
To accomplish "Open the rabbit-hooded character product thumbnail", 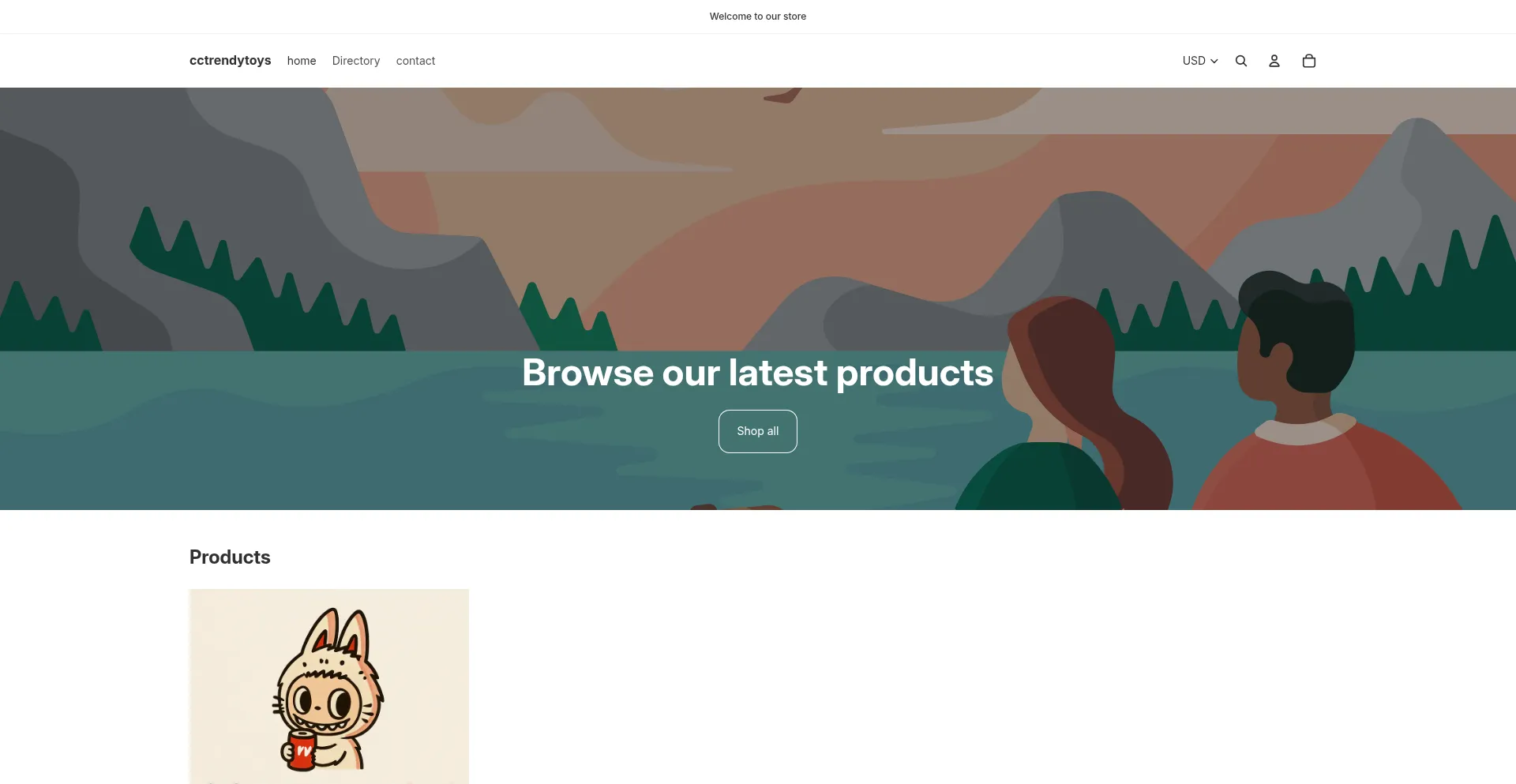I will pos(329,686).
